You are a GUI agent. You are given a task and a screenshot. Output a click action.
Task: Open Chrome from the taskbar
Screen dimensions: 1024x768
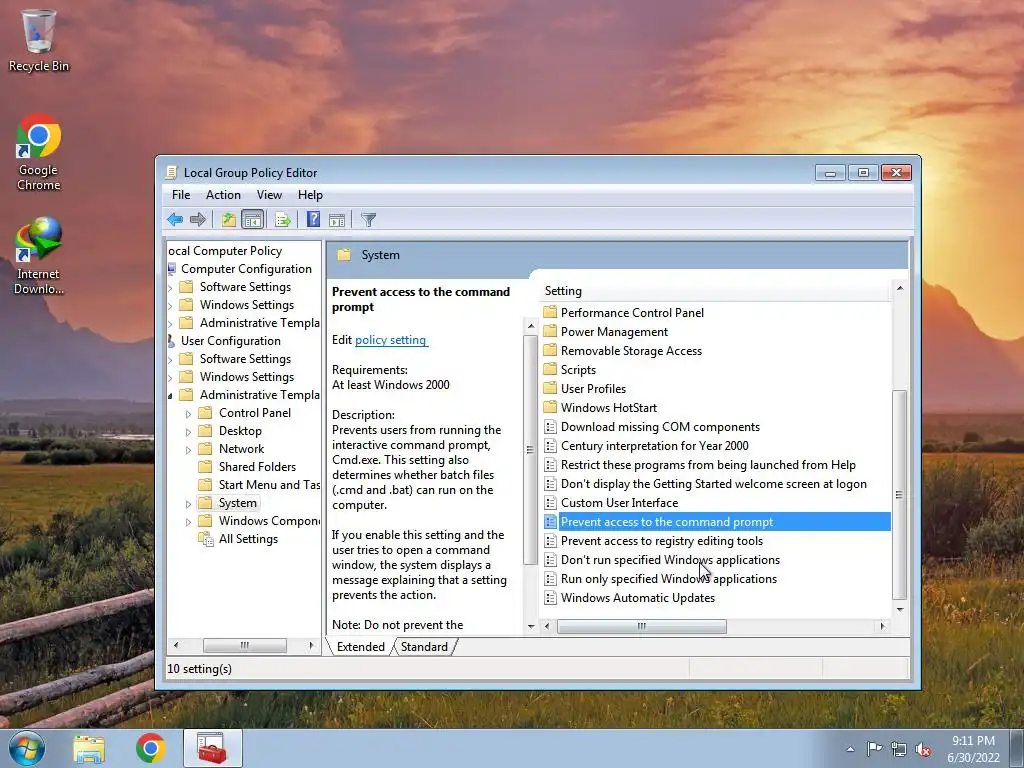tap(150, 748)
